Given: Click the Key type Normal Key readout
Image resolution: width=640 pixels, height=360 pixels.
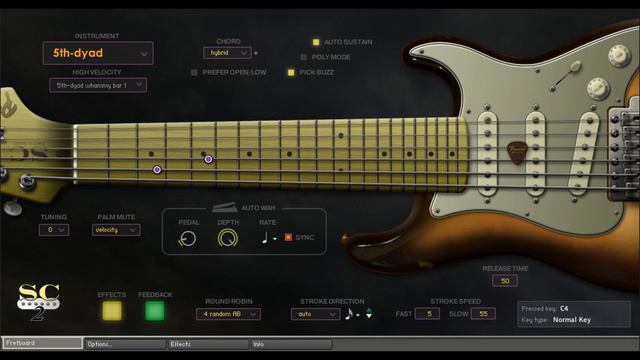Looking at the screenshot, I should point(556,320).
